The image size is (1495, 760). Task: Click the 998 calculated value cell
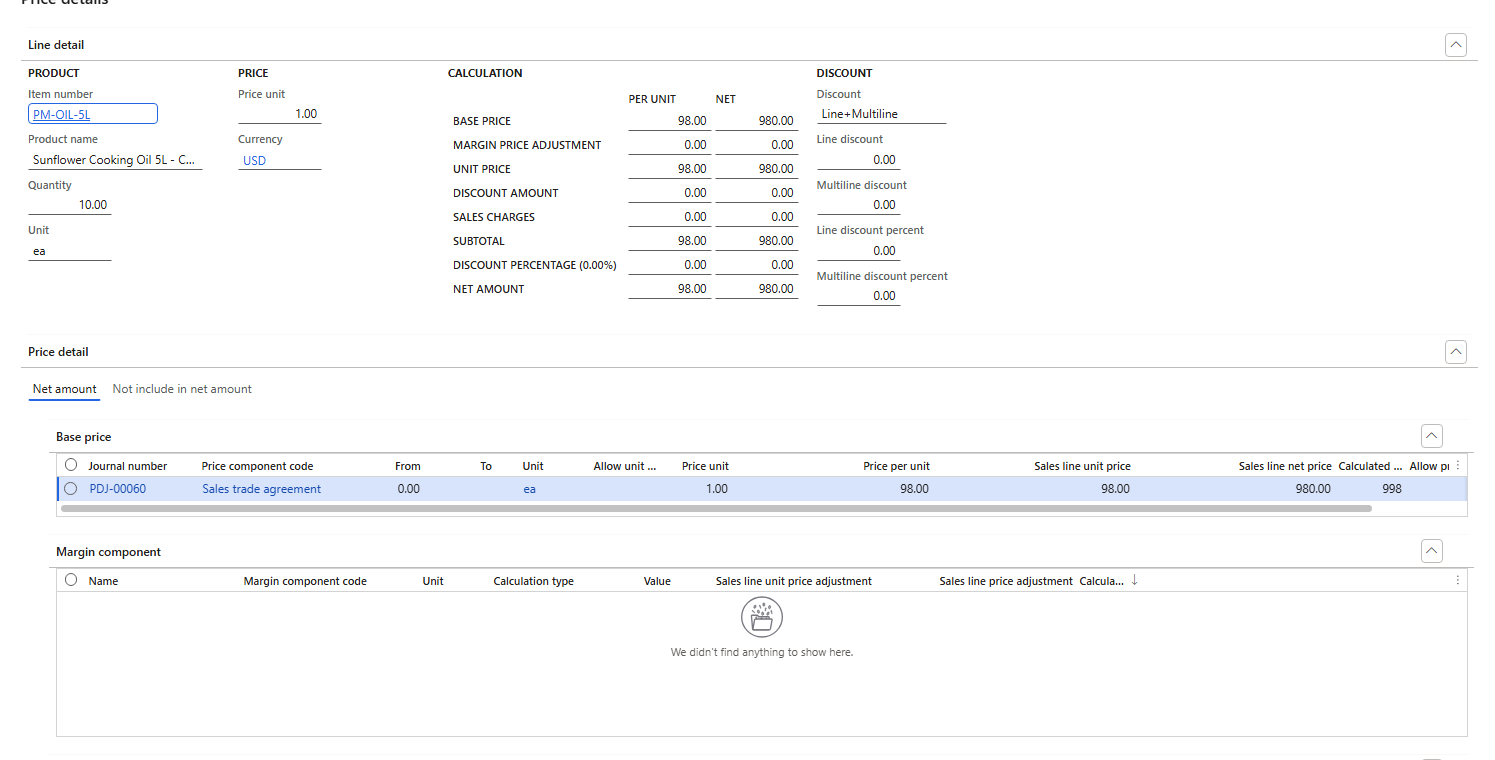point(1391,489)
